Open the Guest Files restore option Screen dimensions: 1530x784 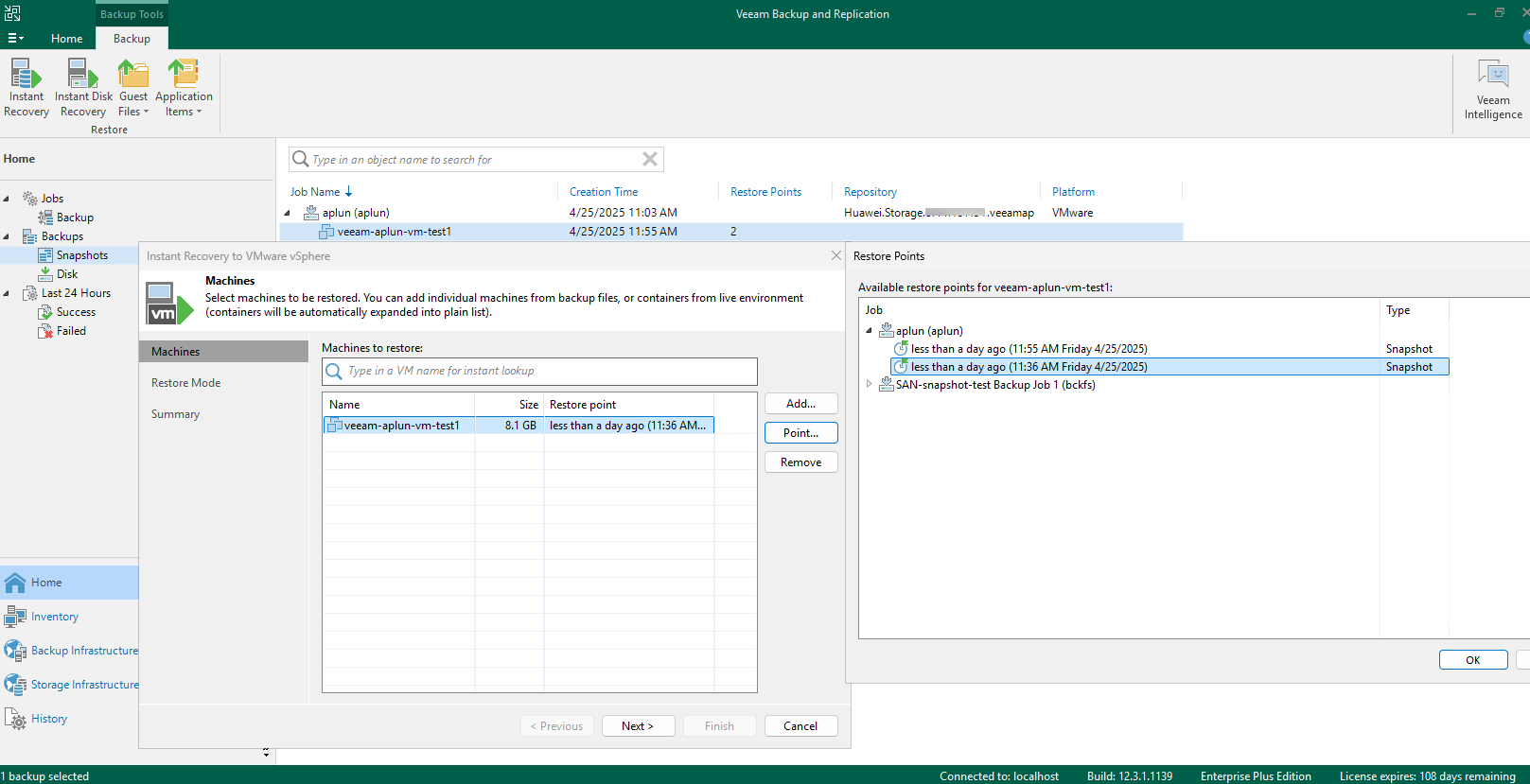pos(133,87)
